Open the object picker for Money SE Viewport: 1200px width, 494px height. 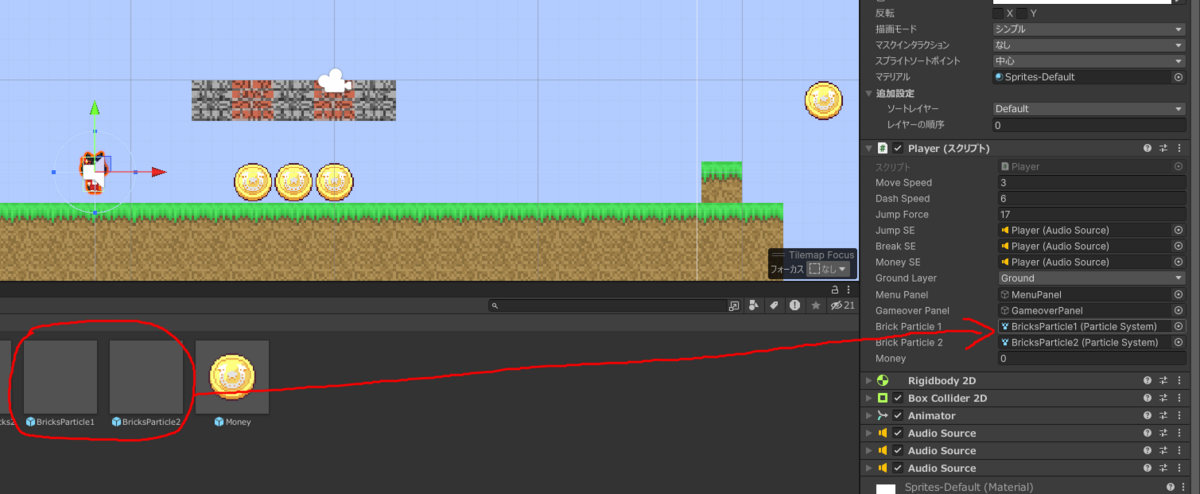[x=1178, y=262]
